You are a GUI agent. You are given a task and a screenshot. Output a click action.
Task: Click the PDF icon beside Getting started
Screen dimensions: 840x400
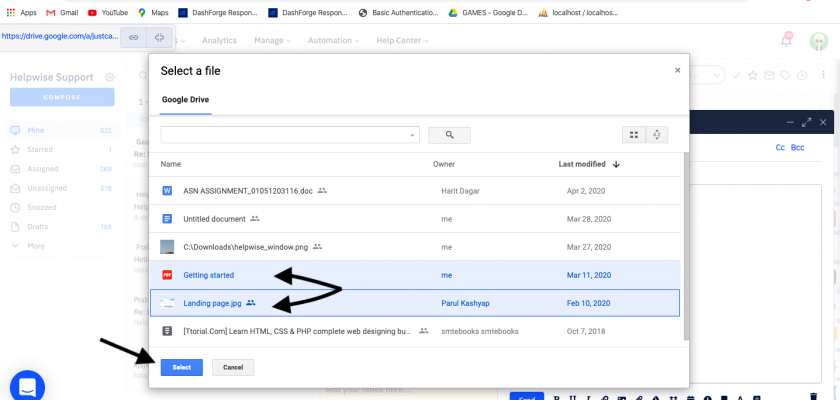click(x=168, y=274)
